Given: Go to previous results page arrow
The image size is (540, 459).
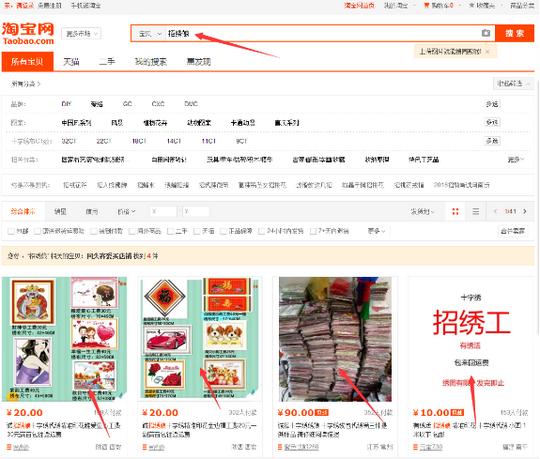Looking at the screenshot, I should [496, 211].
